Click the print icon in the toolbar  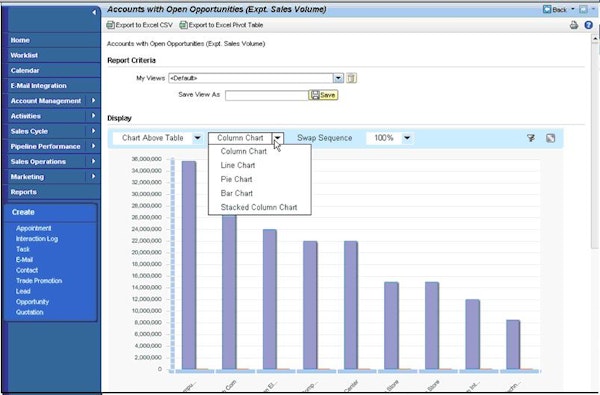tap(574, 25)
